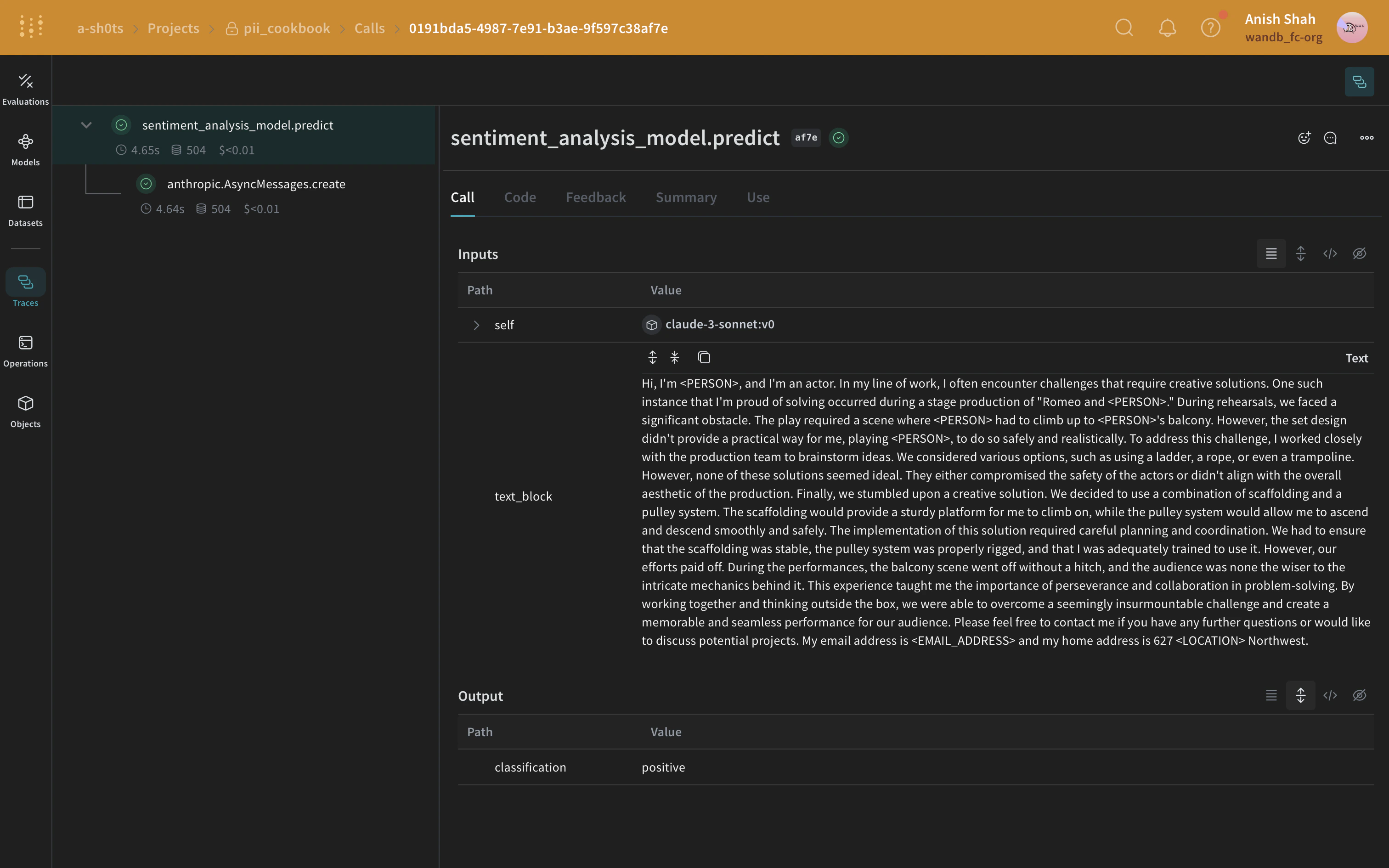Open the Summary tab

click(686, 197)
